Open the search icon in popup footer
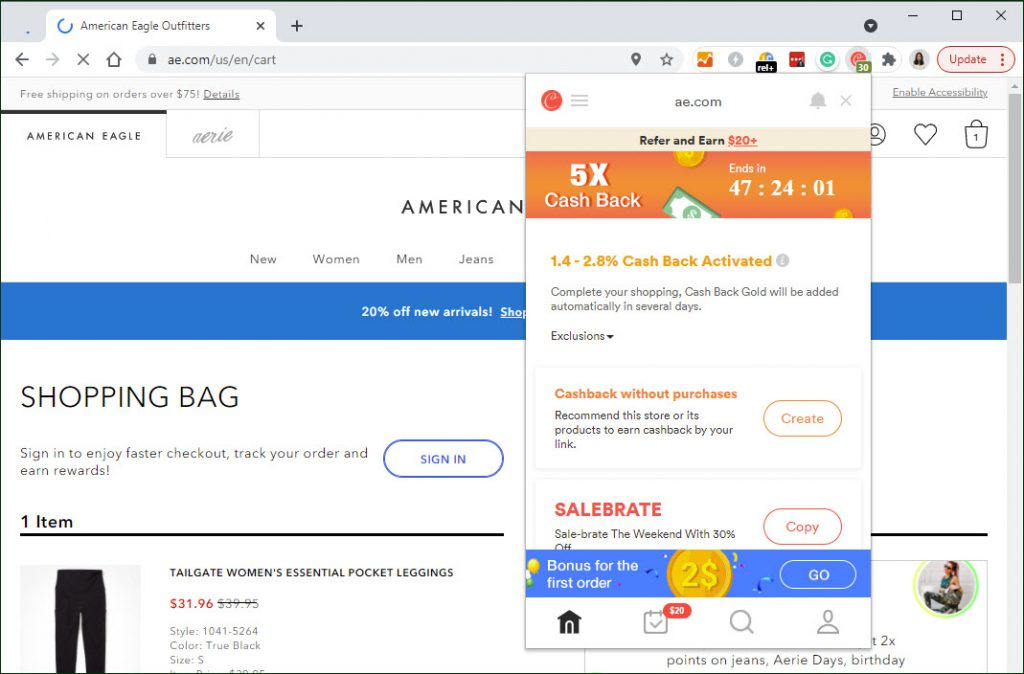This screenshot has height=674, width=1024. point(741,622)
